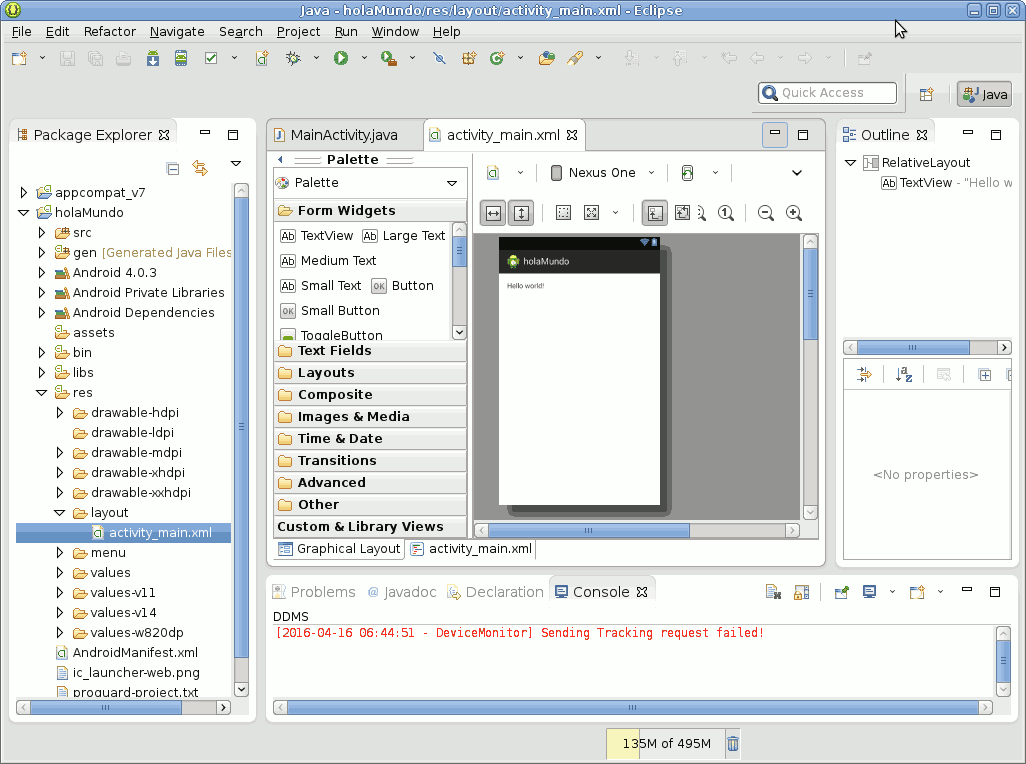Screen dimensions: 1026x764
Task: Open Package Explorer view menu arrow
Action: click(x=236, y=164)
